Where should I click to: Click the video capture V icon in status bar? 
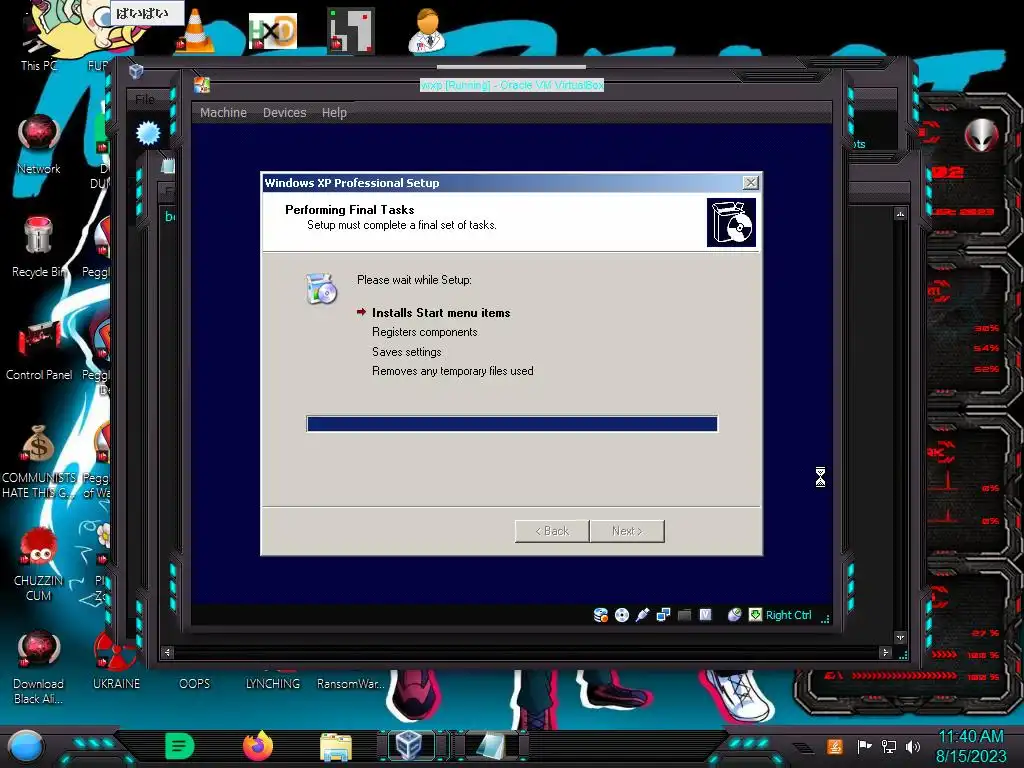click(705, 615)
